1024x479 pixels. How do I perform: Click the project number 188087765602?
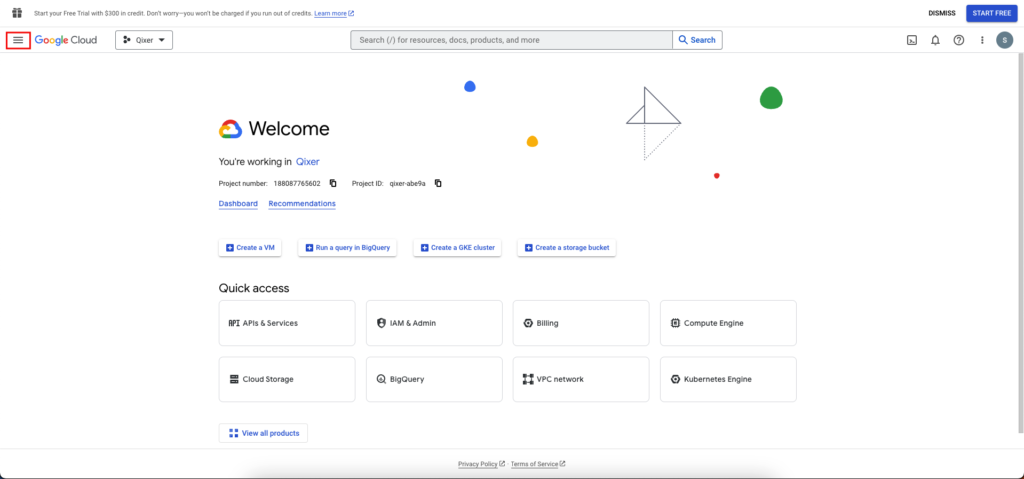tap(297, 184)
